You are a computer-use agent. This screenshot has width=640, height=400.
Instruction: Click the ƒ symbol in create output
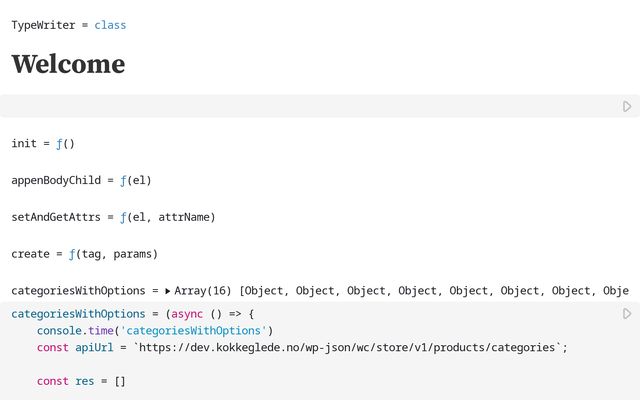[73, 254]
